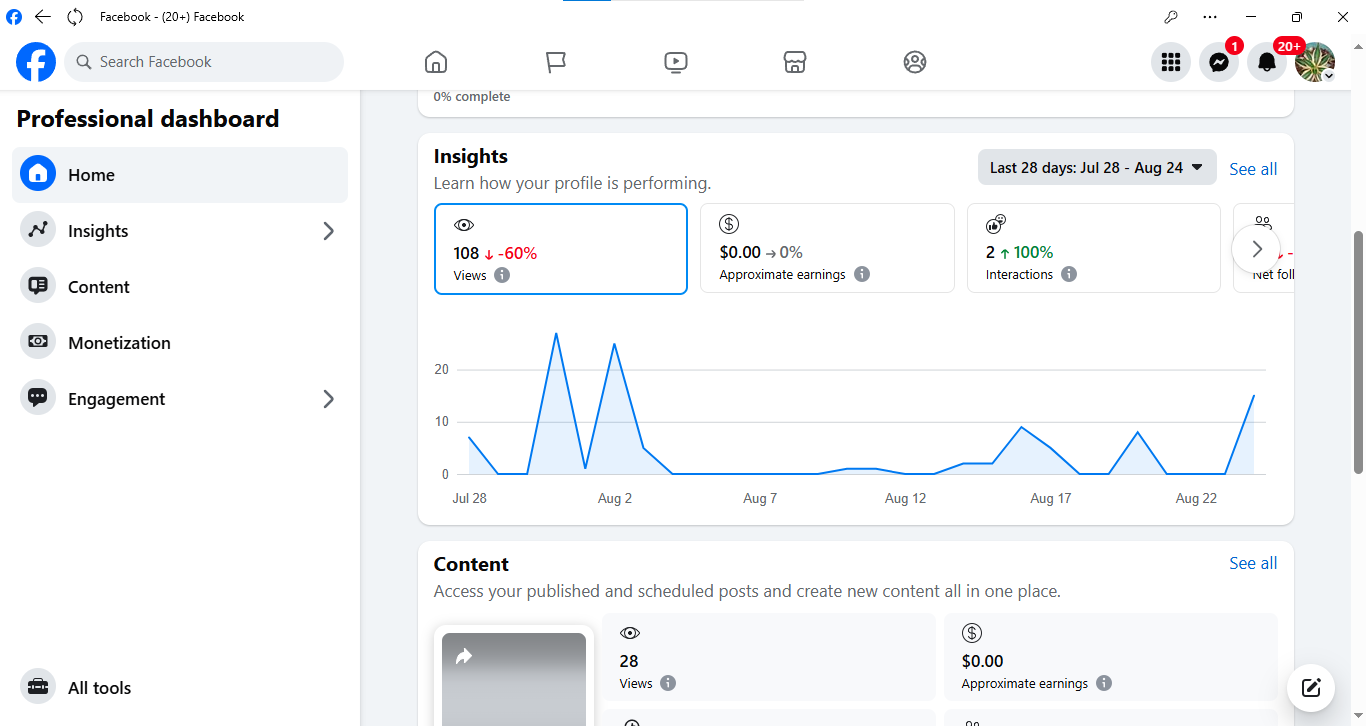Select the Interactions metric card
This screenshot has width=1366, height=726.
(x=1094, y=249)
